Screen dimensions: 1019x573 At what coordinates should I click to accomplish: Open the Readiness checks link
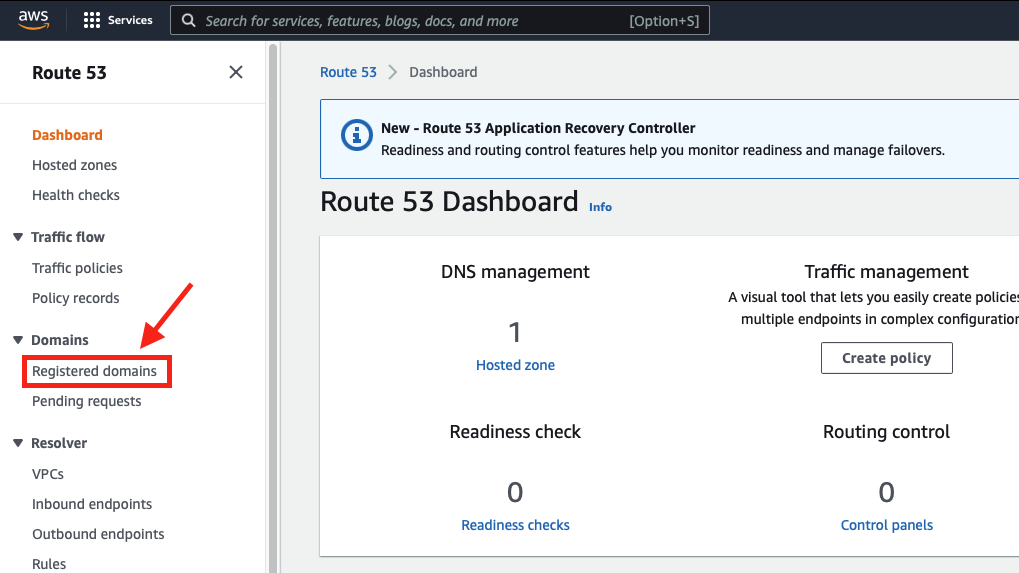tap(515, 525)
